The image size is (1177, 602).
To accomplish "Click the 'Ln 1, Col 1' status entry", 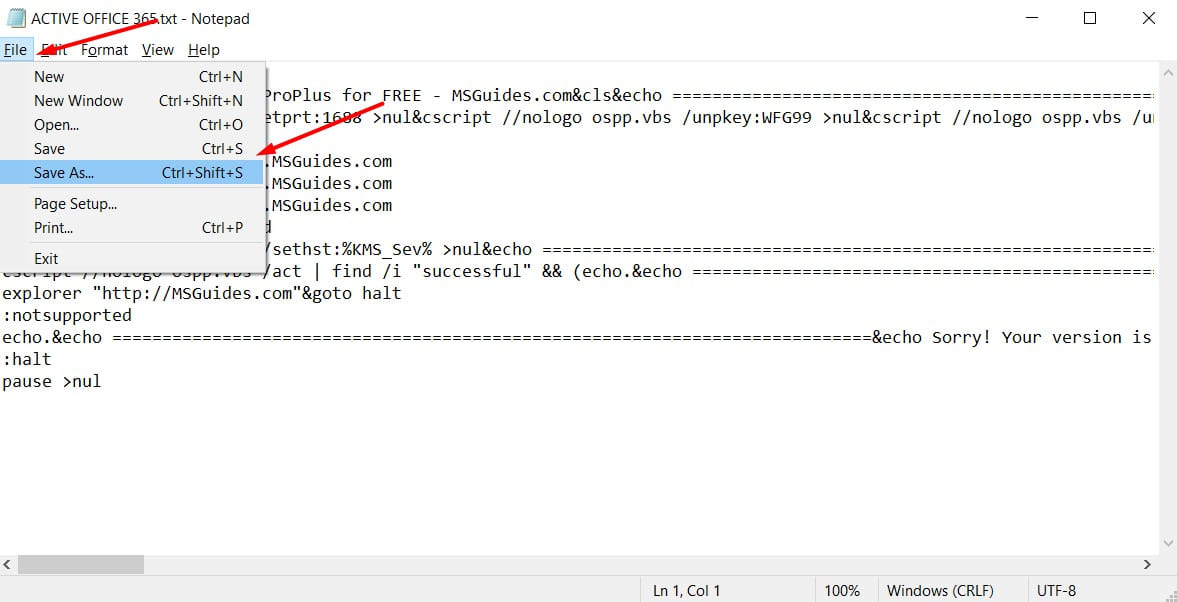I will pos(687,591).
